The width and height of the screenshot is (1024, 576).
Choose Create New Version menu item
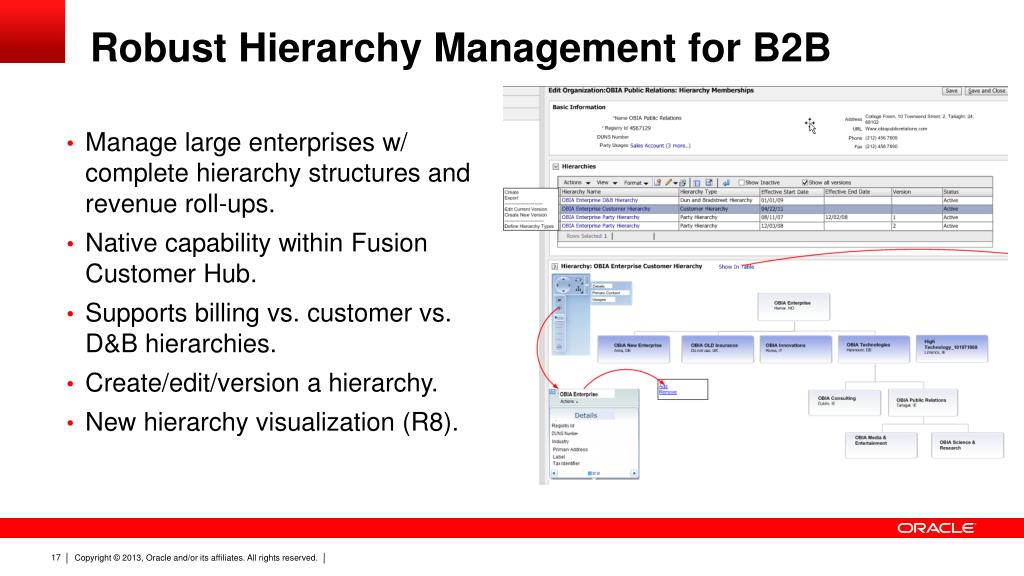pyautogui.click(x=526, y=215)
